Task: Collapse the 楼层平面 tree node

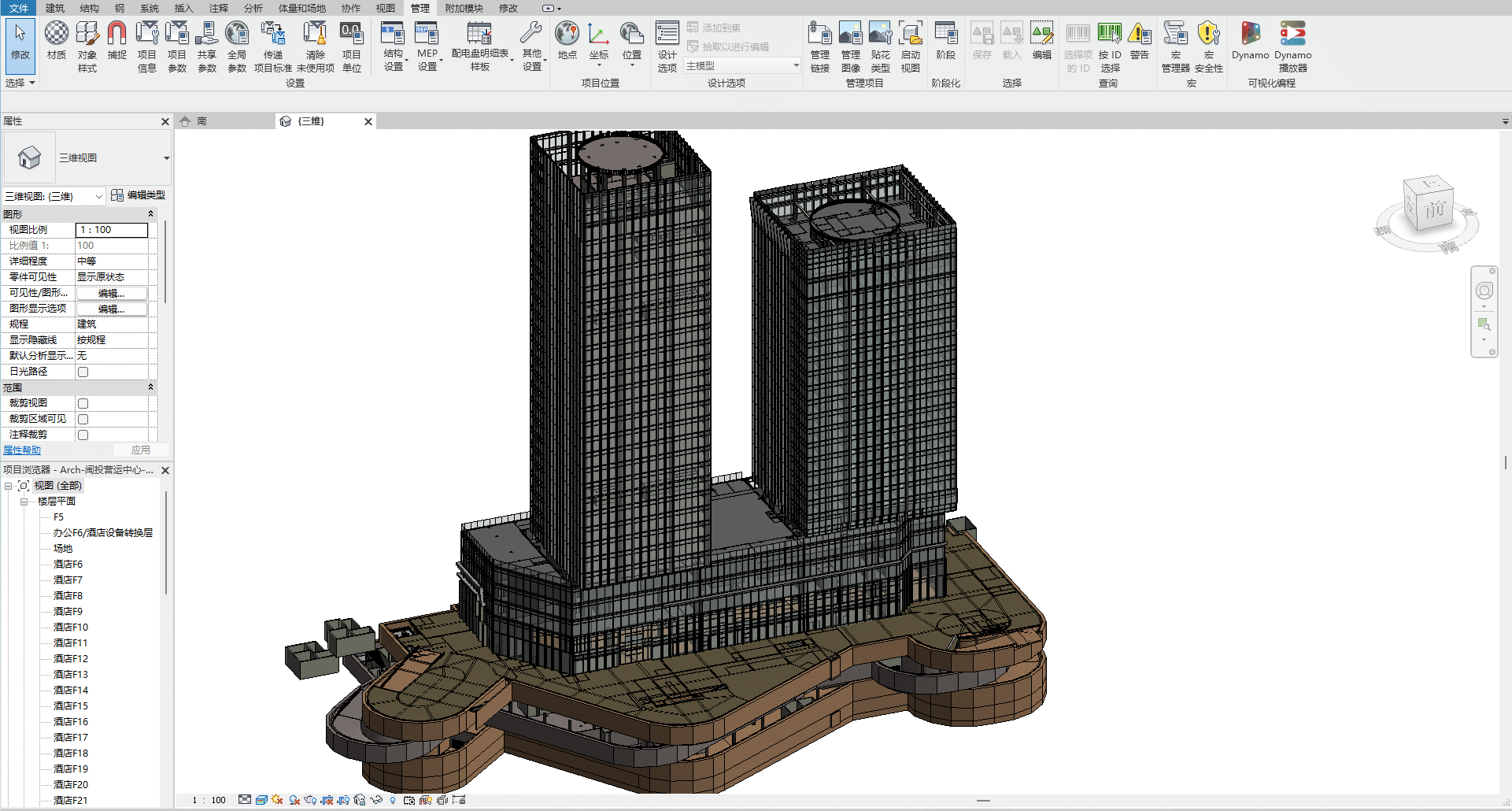Action: [x=24, y=502]
